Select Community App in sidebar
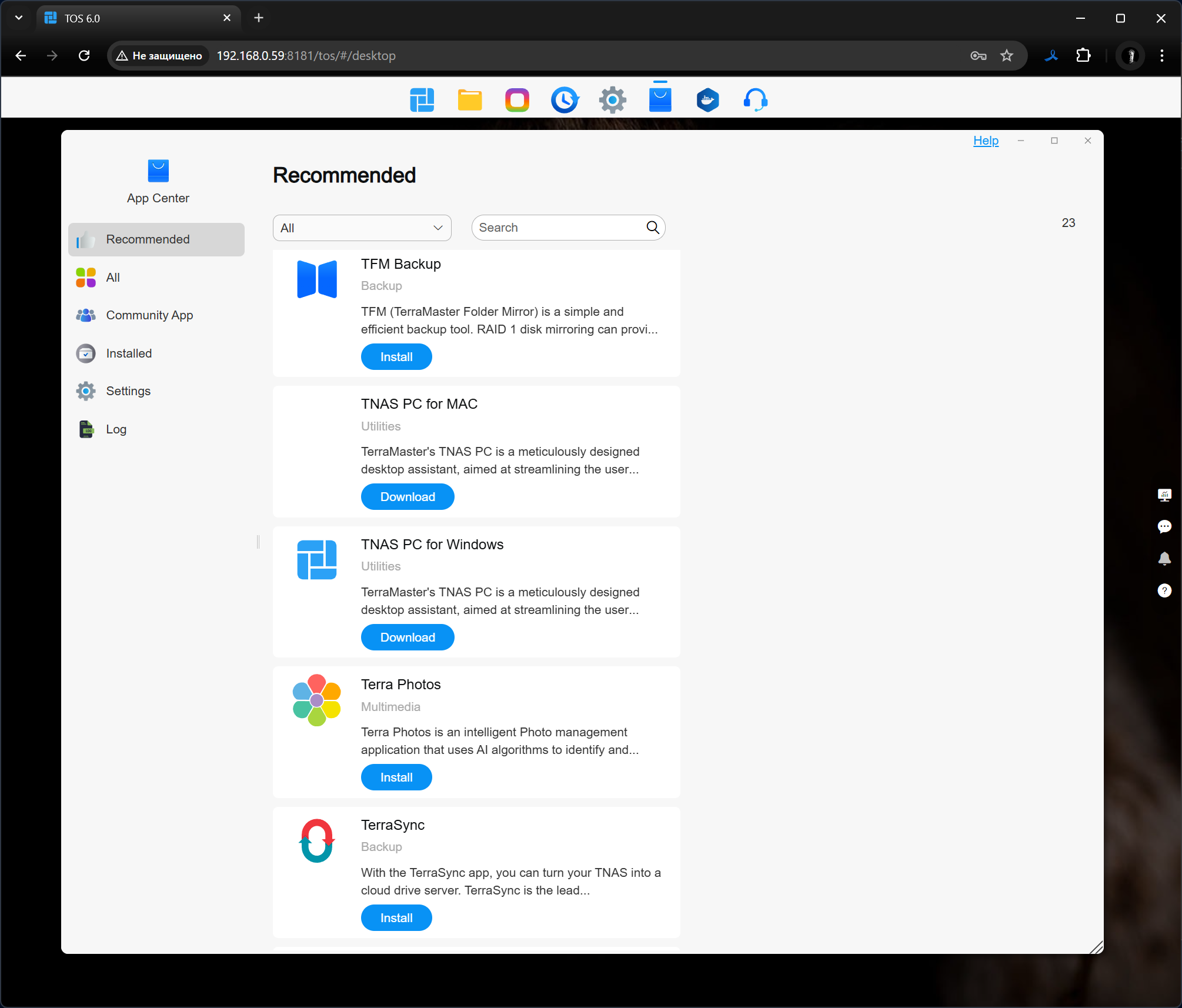This screenshot has width=1182, height=1008. [x=149, y=315]
